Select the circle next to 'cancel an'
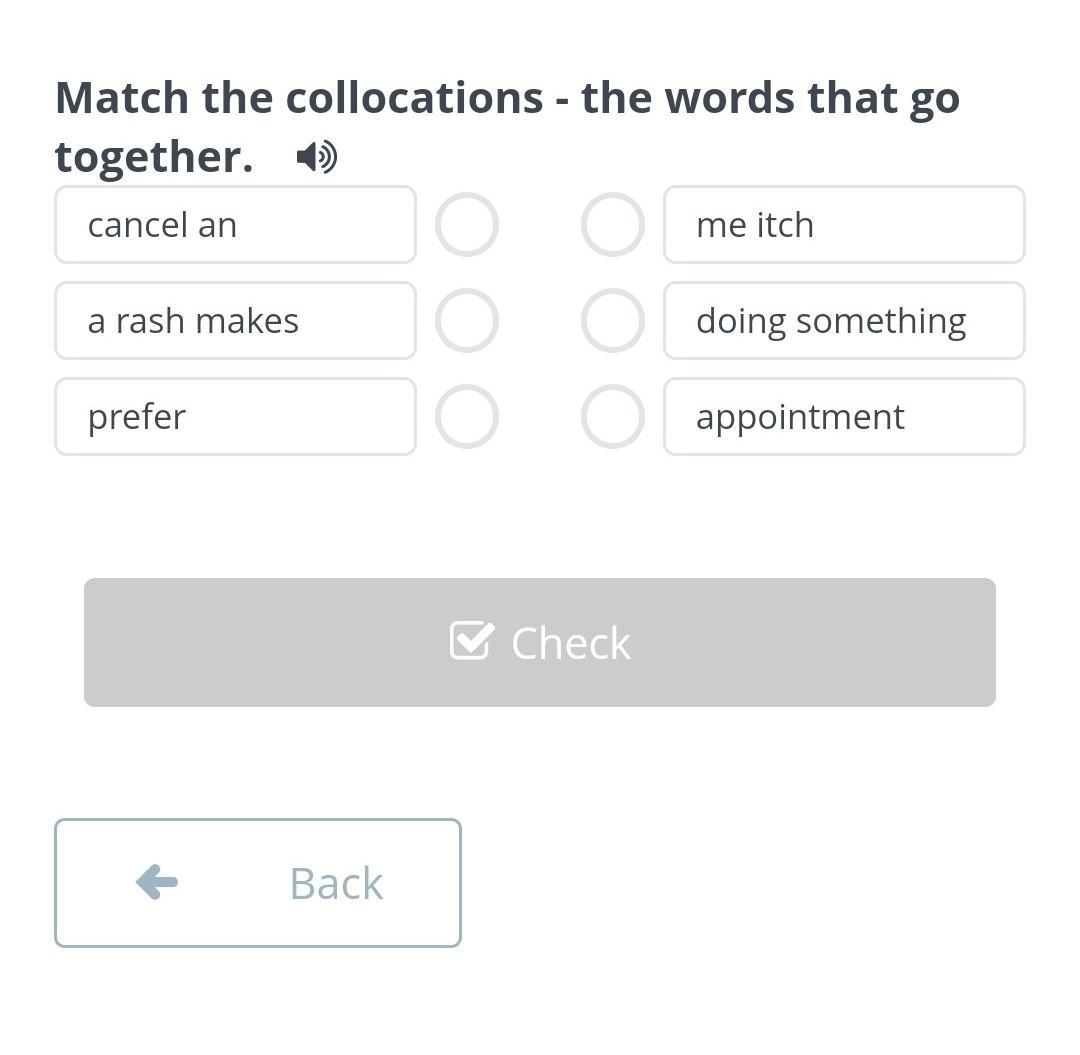Screen dimensions: 1080x1055 pyautogui.click(x=466, y=225)
